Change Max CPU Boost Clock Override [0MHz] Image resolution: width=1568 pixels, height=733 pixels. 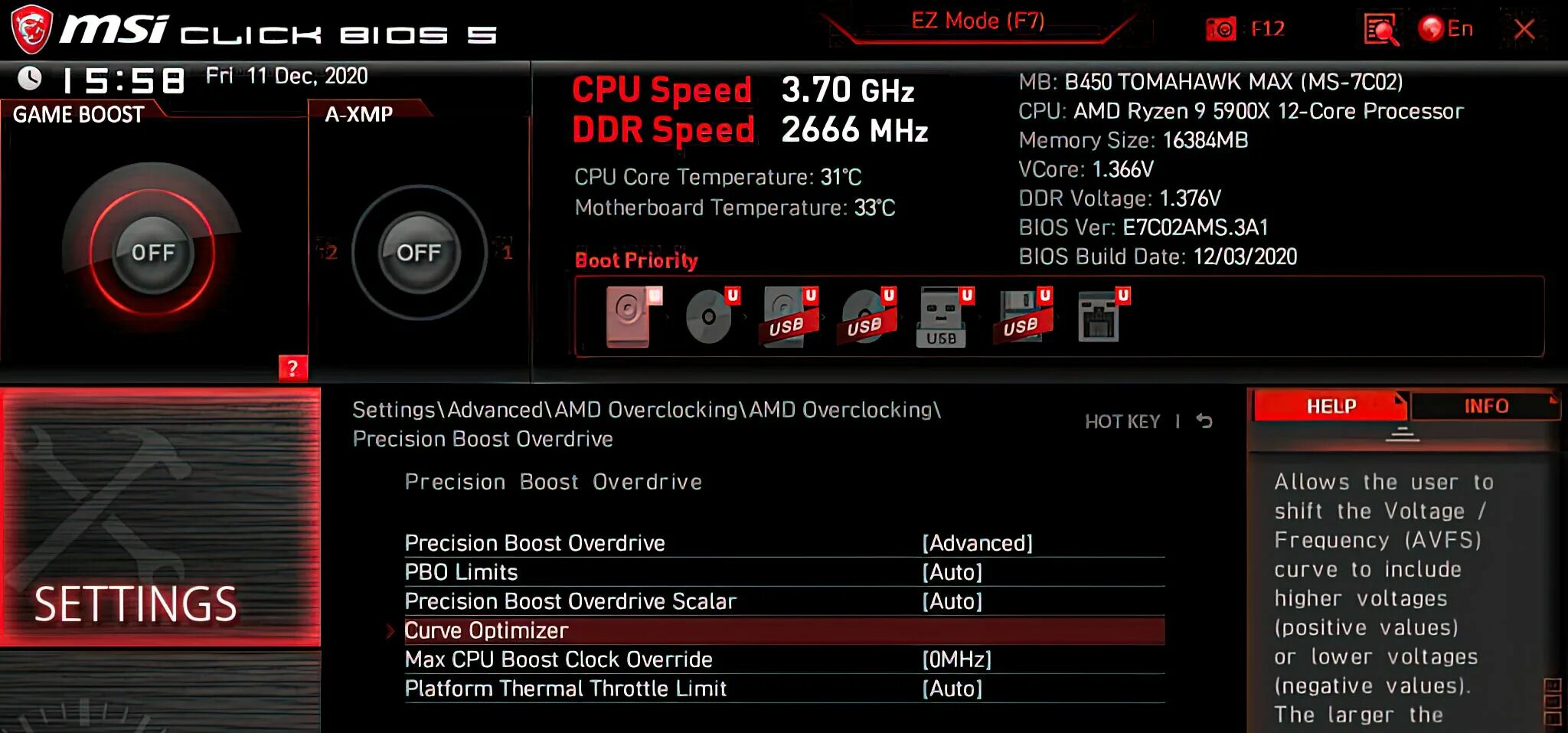(x=956, y=659)
